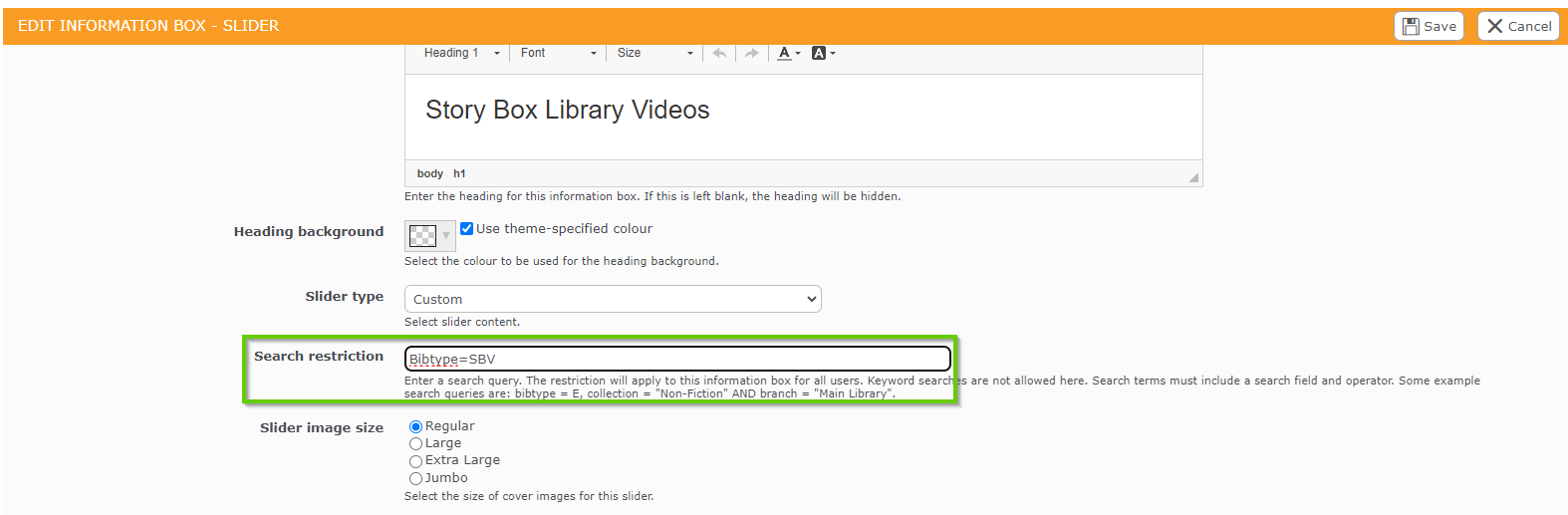Open the Slider type Custom dropdown
1568x515 pixels.
click(613, 300)
